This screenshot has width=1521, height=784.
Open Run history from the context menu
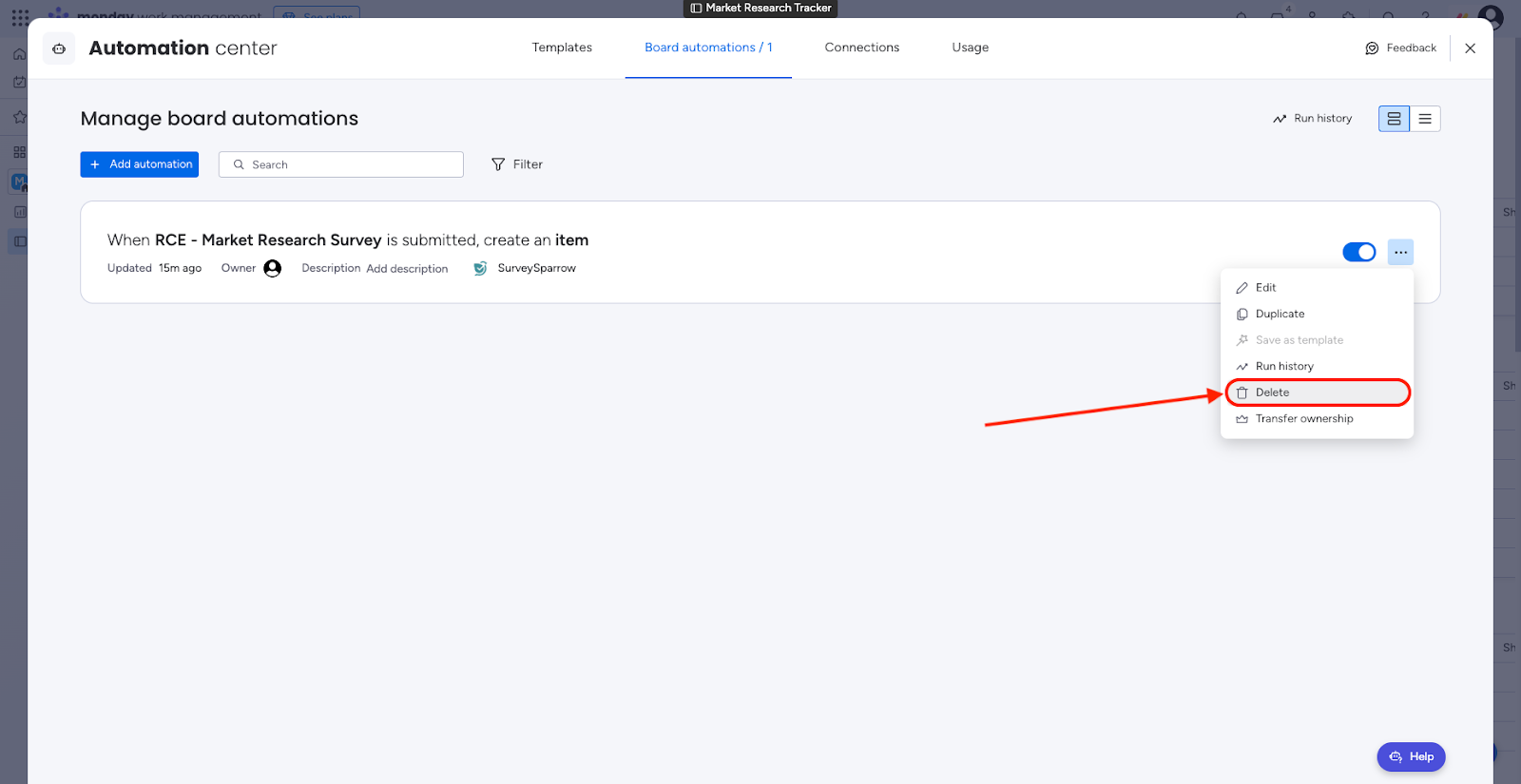(x=1283, y=367)
